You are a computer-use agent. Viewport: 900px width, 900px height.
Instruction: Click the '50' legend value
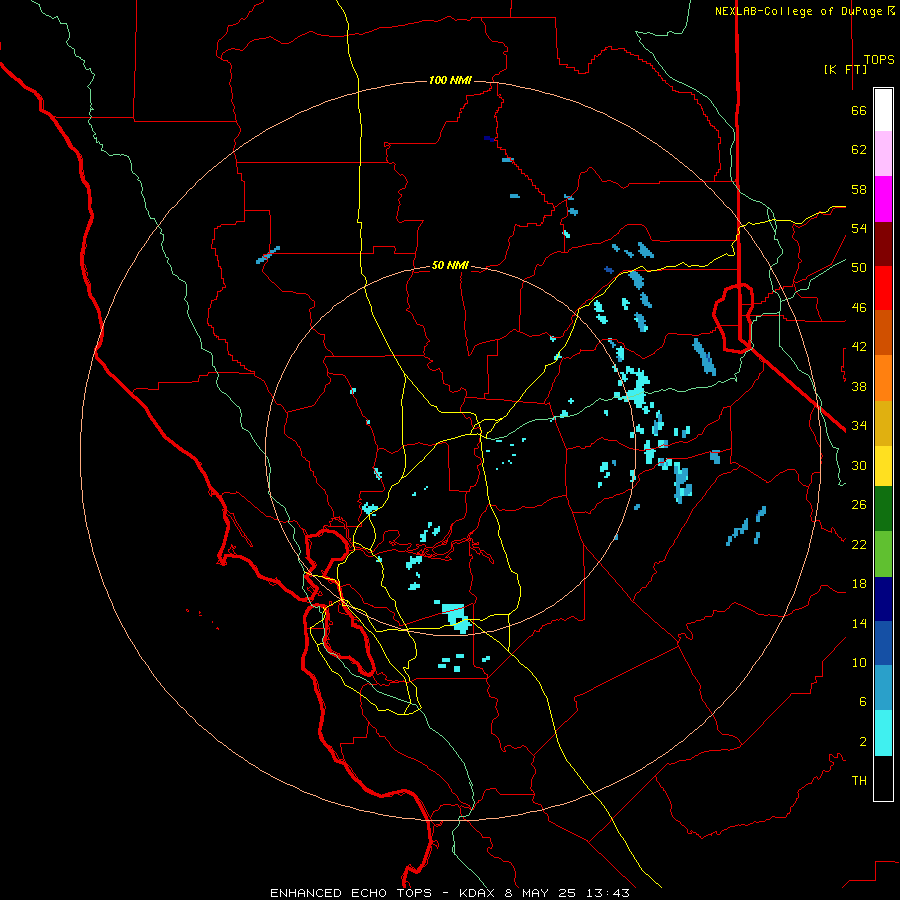(859, 267)
